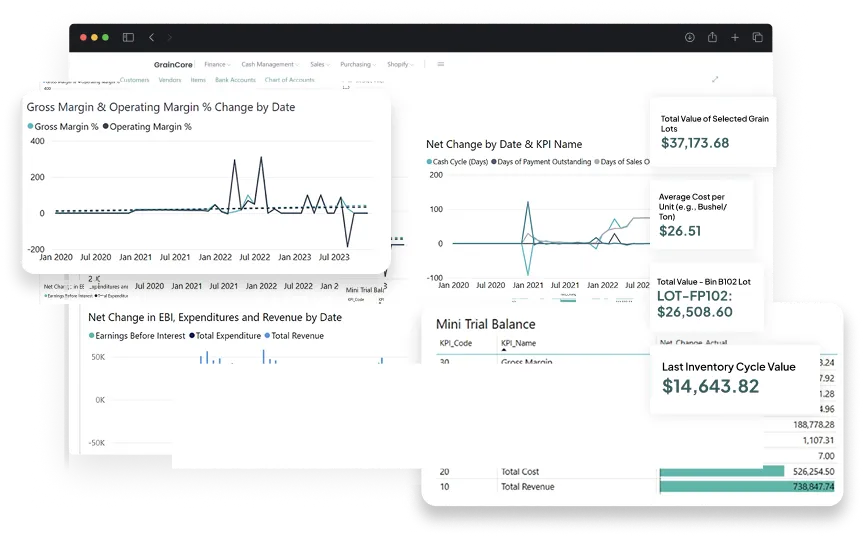
Task: Click the expand page diagonal arrows icon
Action: tap(715, 79)
